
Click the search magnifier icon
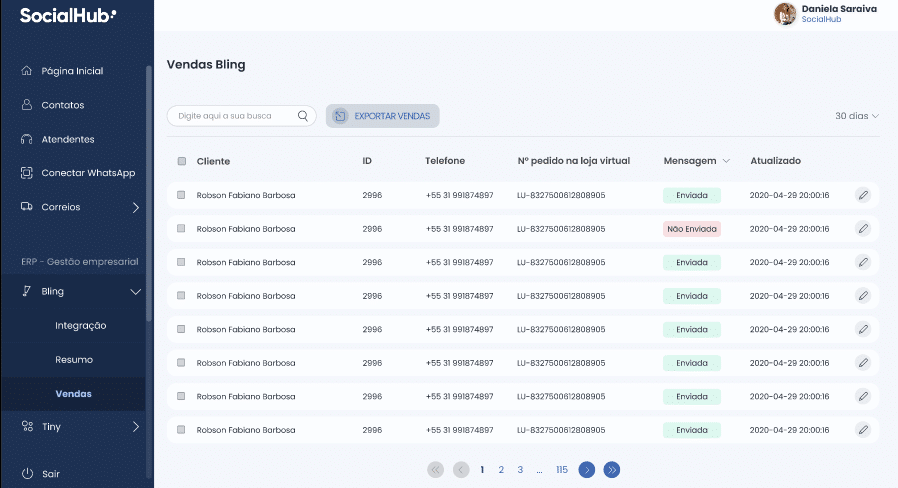[303, 116]
